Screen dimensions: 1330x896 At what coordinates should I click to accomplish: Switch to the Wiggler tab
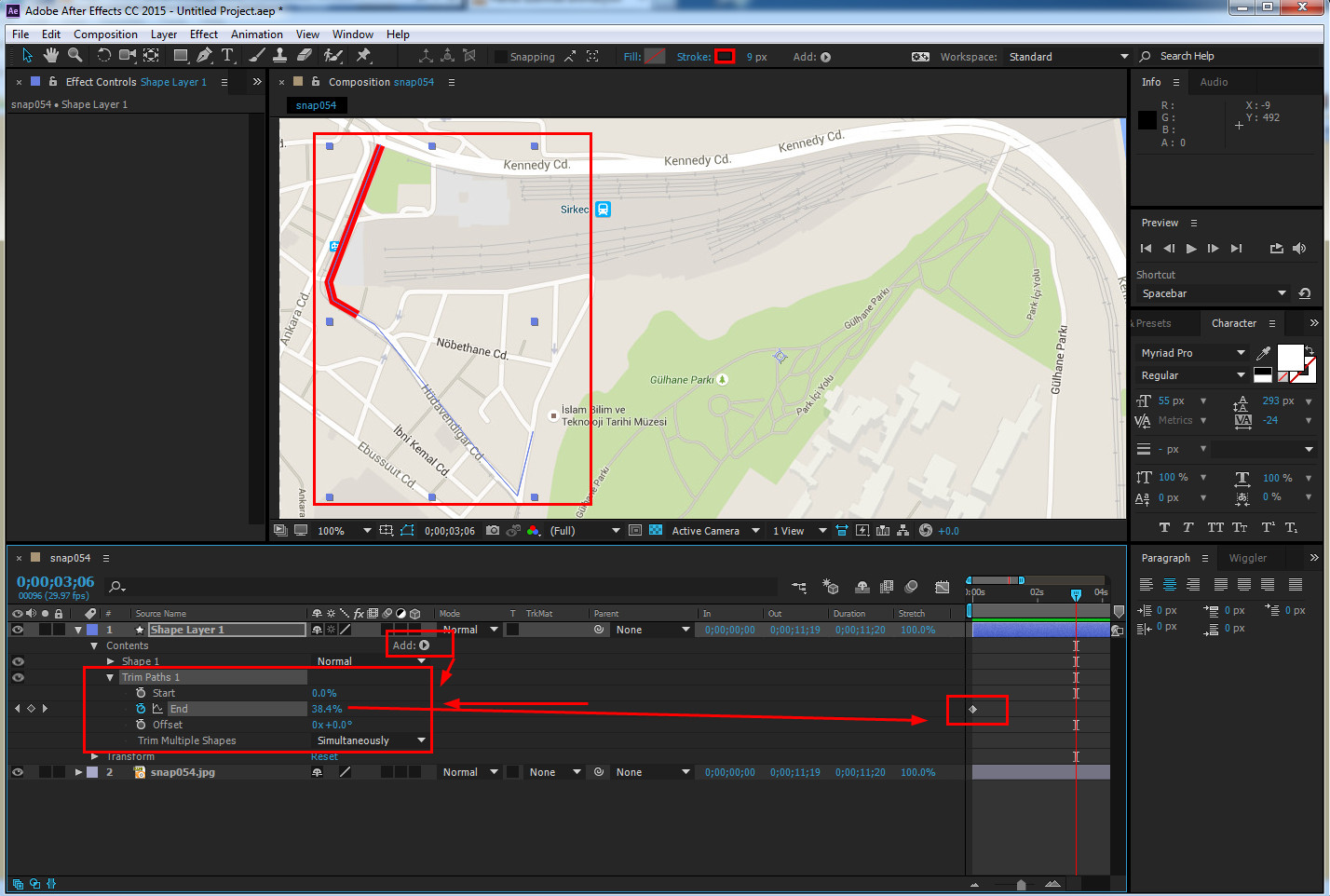(x=1247, y=558)
